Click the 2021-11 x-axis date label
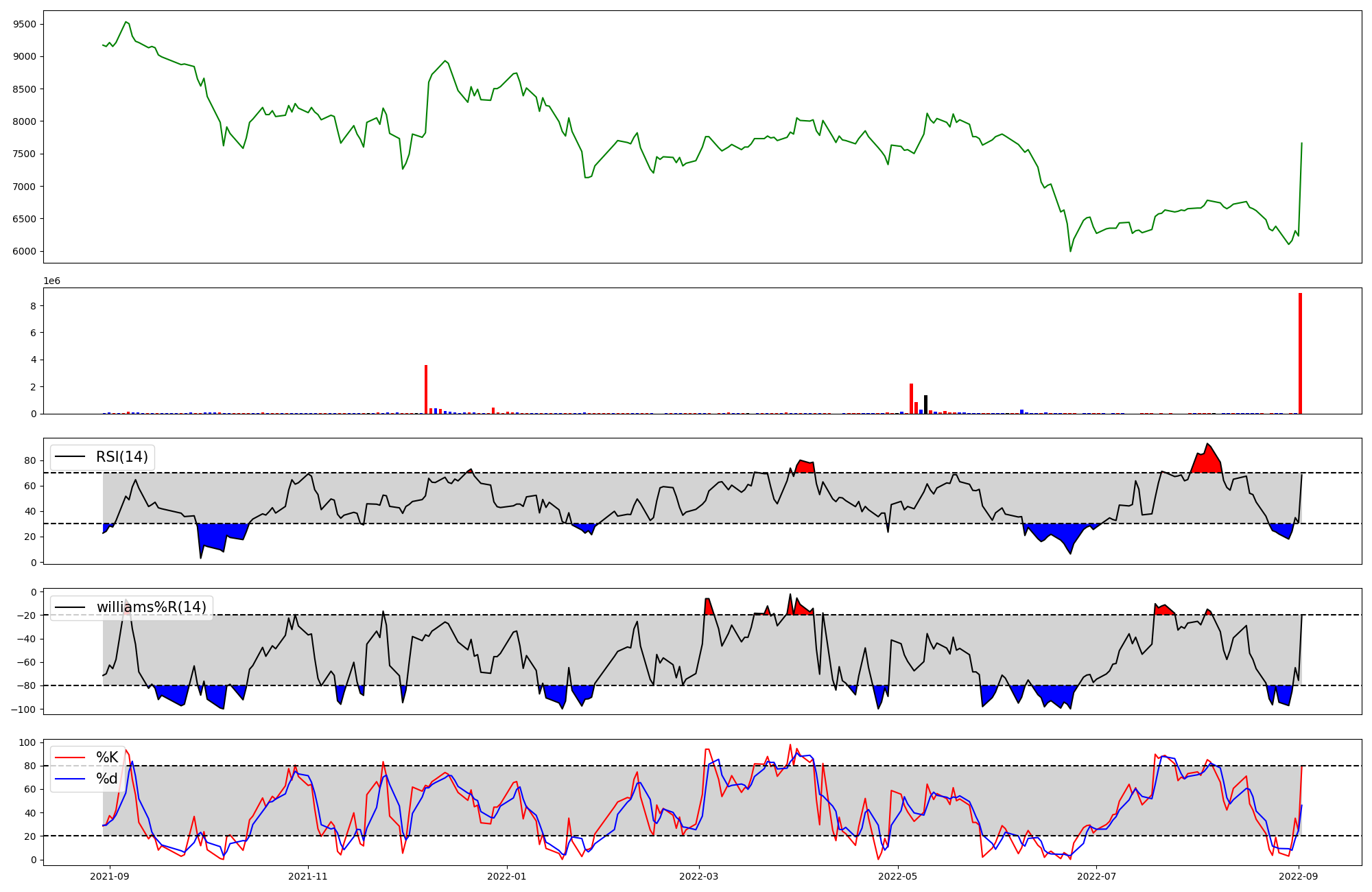Image resolution: width=1372 pixels, height=892 pixels. (x=307, y=876)
